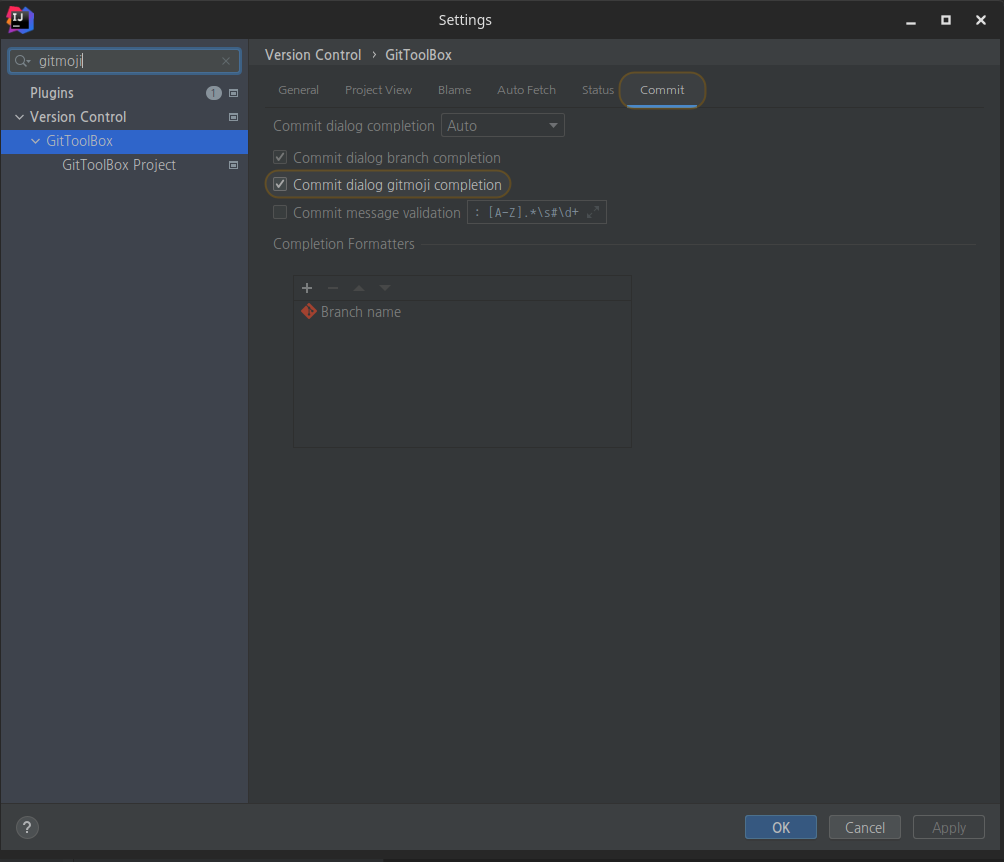This screenshot has height=862, width=1004.
Task: Click Version Control in the breadcrumb
Action: coord(313,55)
